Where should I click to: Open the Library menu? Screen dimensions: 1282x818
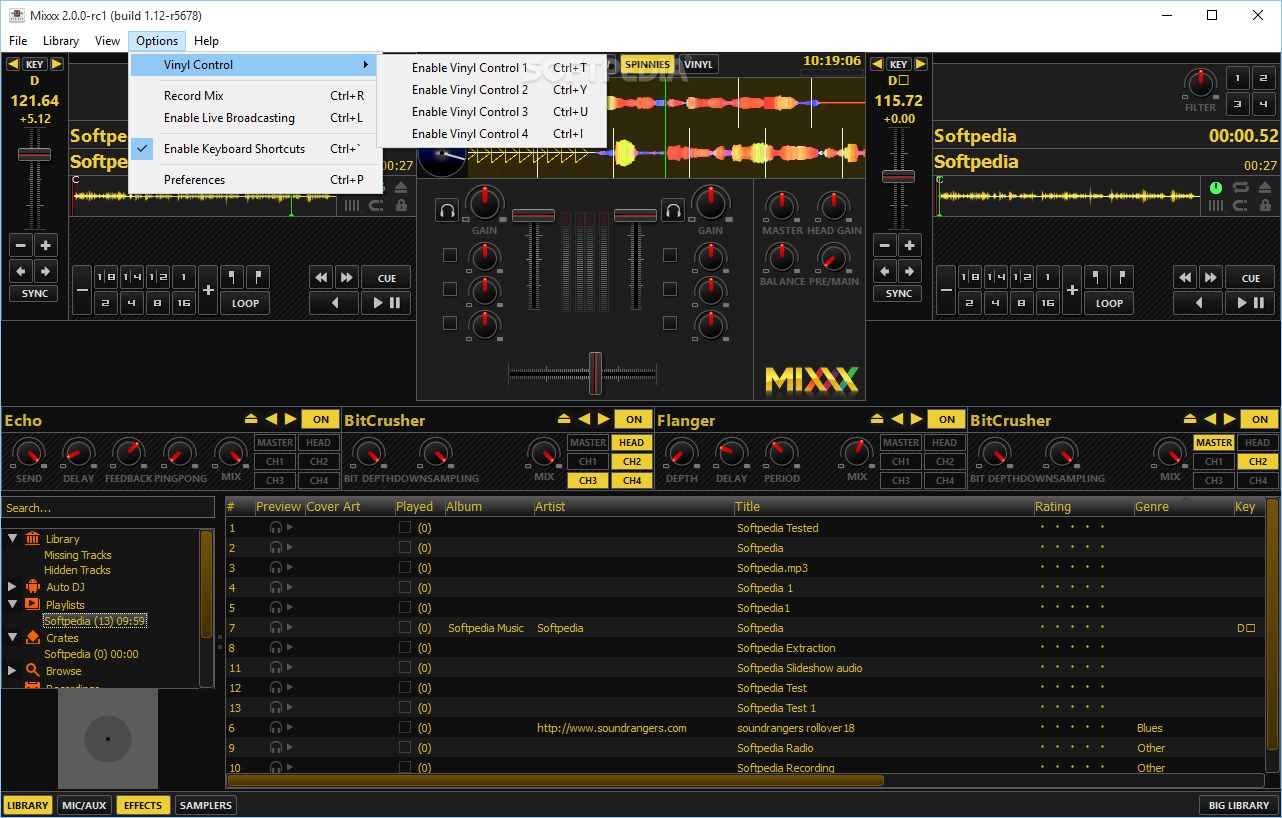[61, 41]
